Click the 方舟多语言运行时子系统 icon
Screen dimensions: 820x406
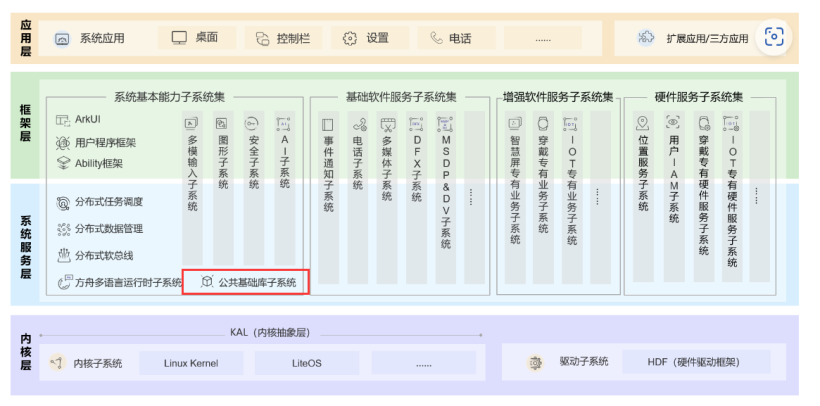(x=64, y=283)
